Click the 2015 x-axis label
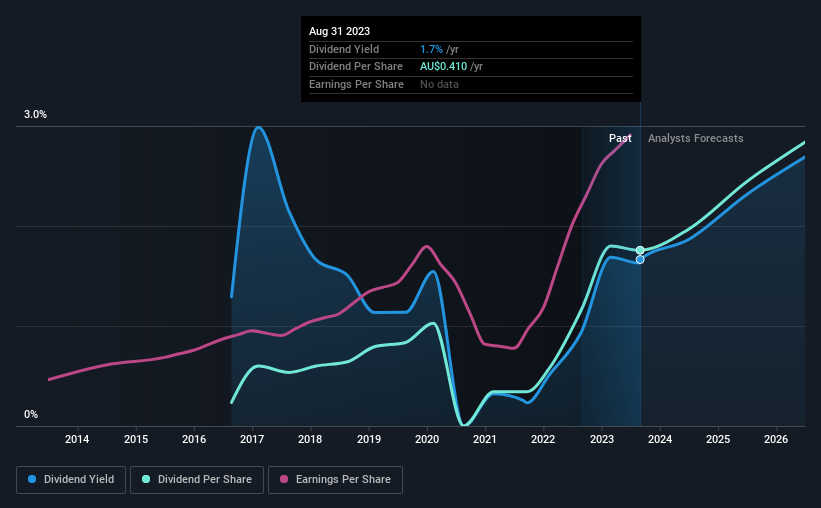821x508 pixels. point(136,439)
